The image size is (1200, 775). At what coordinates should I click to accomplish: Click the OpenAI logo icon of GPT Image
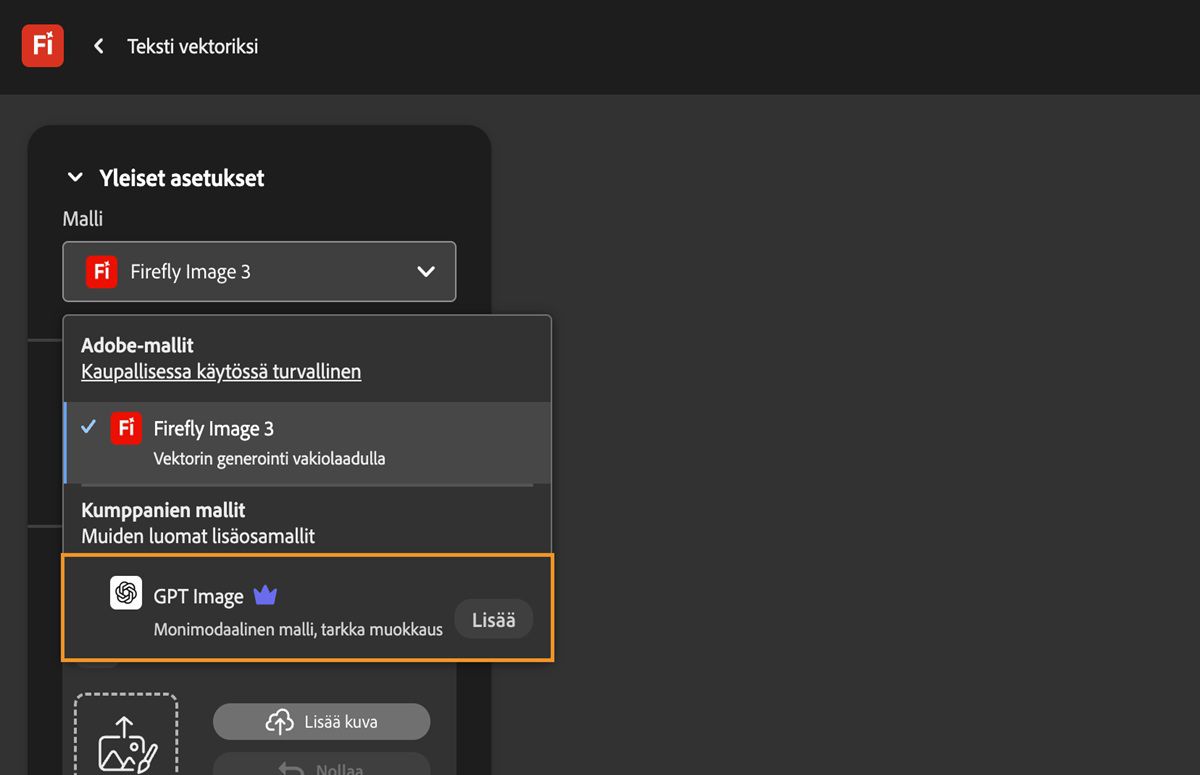point(126,593)
